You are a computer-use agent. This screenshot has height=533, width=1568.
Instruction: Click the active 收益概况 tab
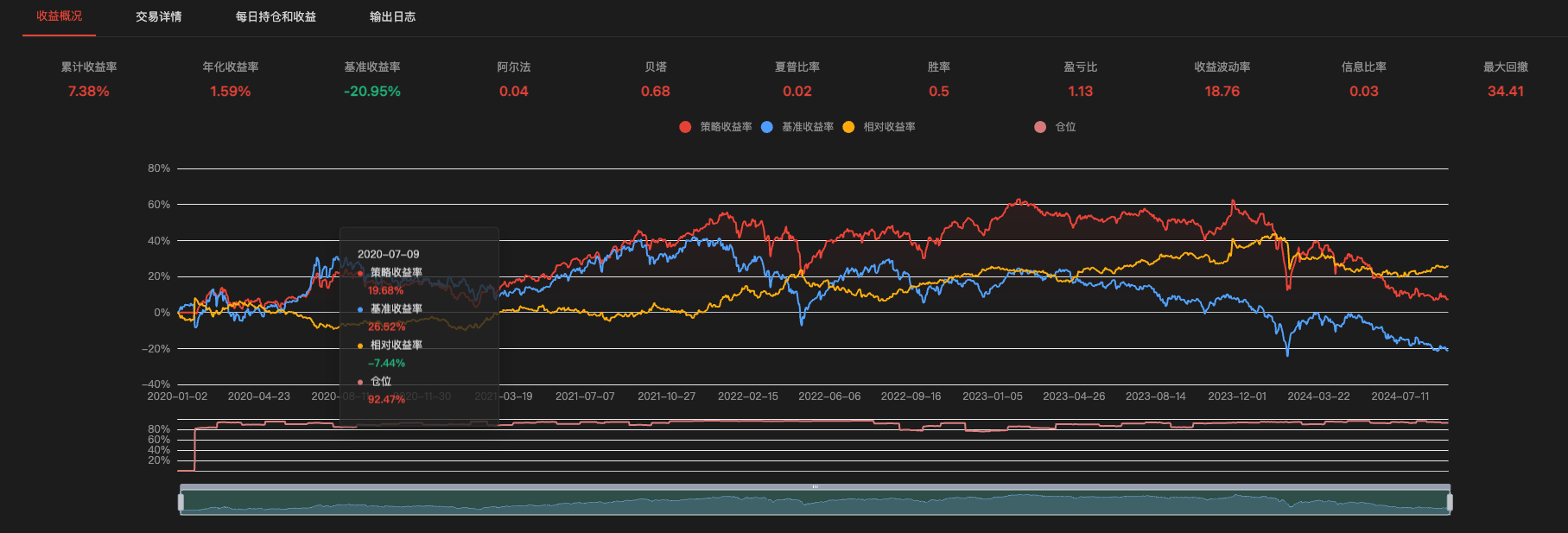point(59,16)
